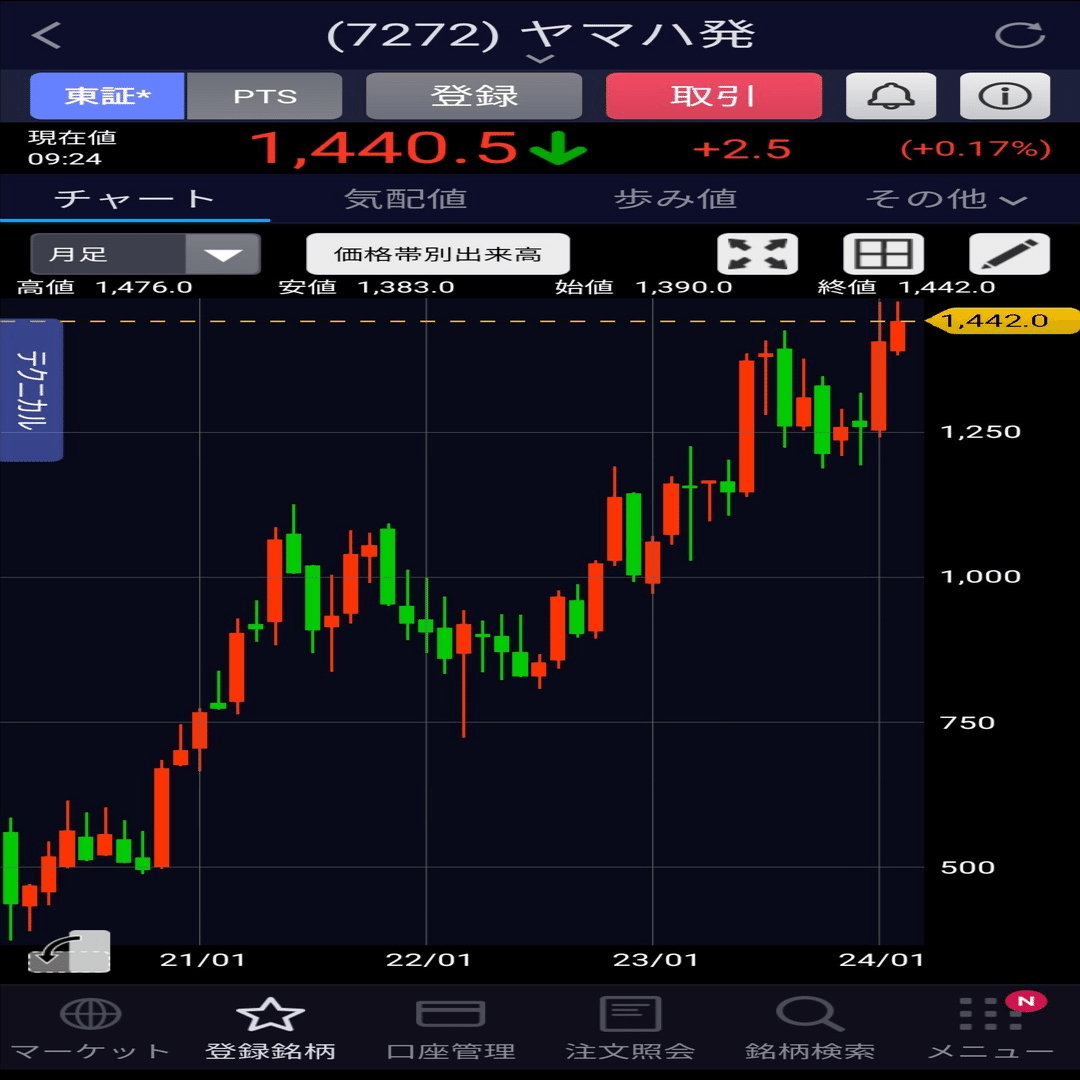Tap the red 取引 button
This screenshot has height=1080, width=1080.
[714, 96]
